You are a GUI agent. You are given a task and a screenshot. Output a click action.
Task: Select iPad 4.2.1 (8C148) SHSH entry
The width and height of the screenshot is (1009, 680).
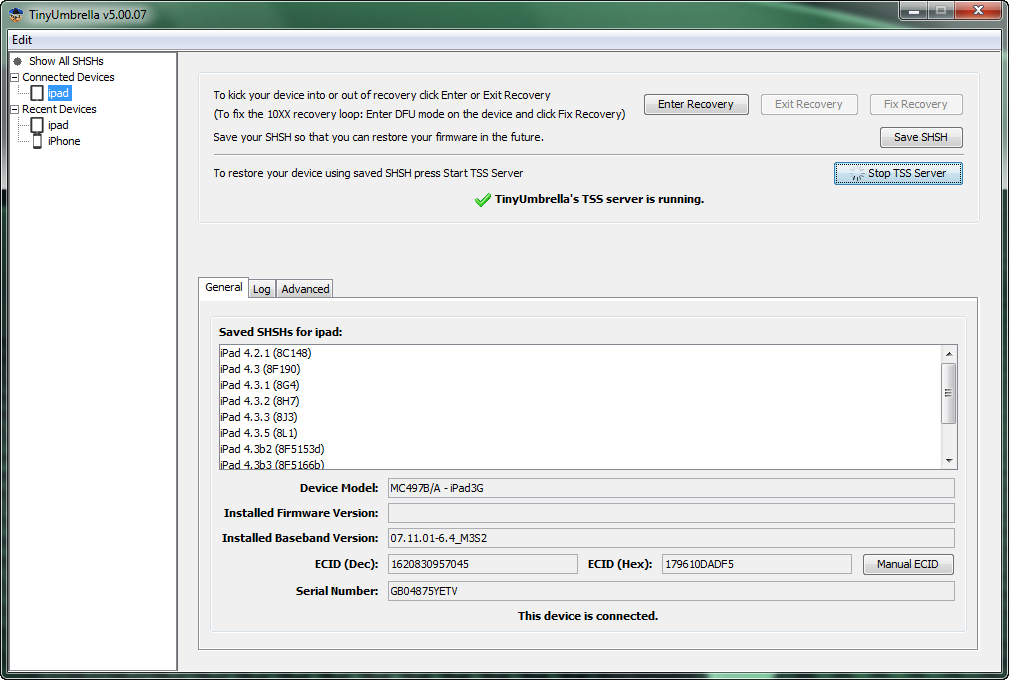pyautogui.click(x=580, y=353)
